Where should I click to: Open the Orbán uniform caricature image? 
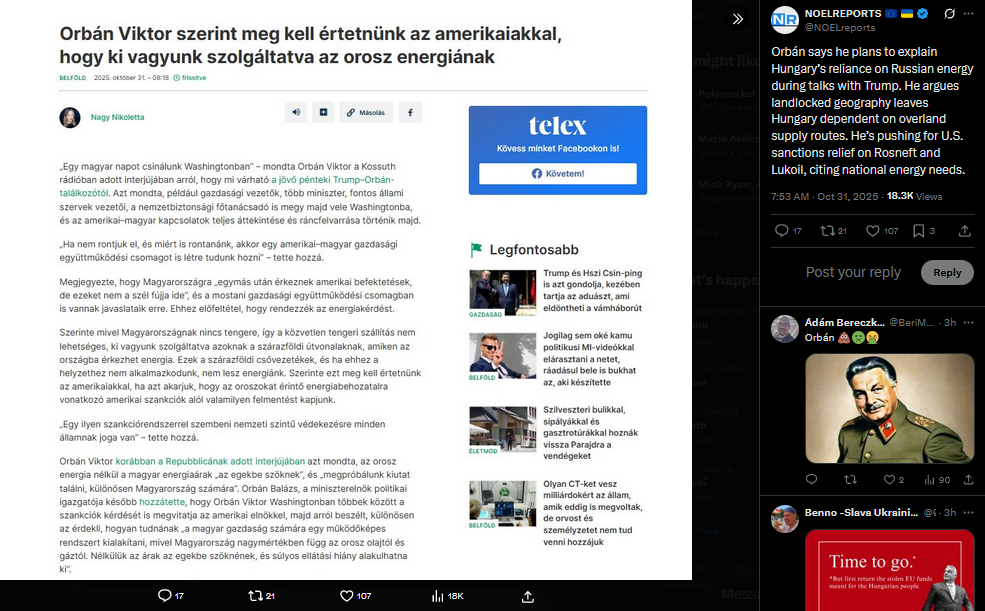890,408
